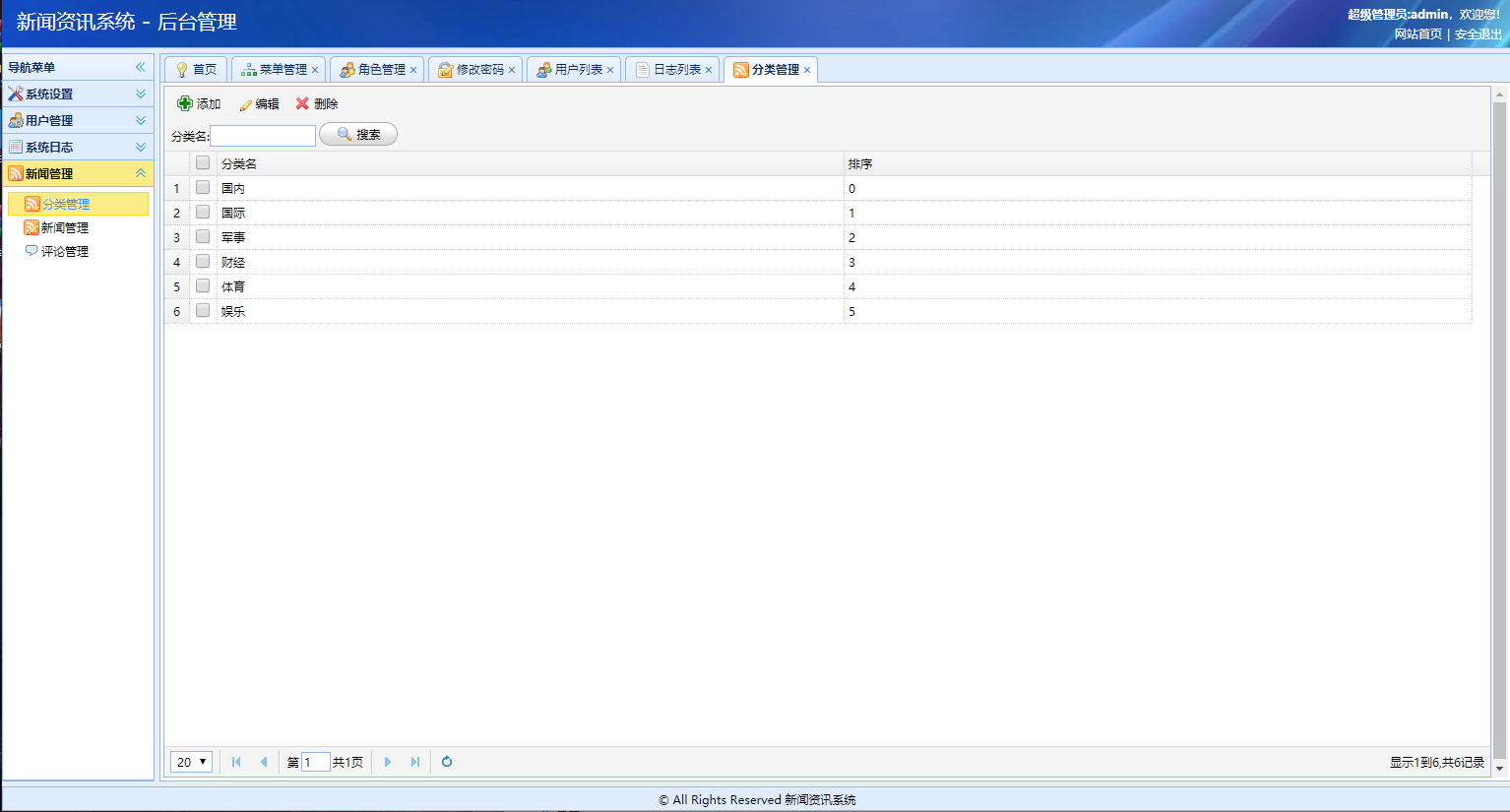
Task: Expand the 用户管理 accordion arrow
Action: (x=141, y=120)
